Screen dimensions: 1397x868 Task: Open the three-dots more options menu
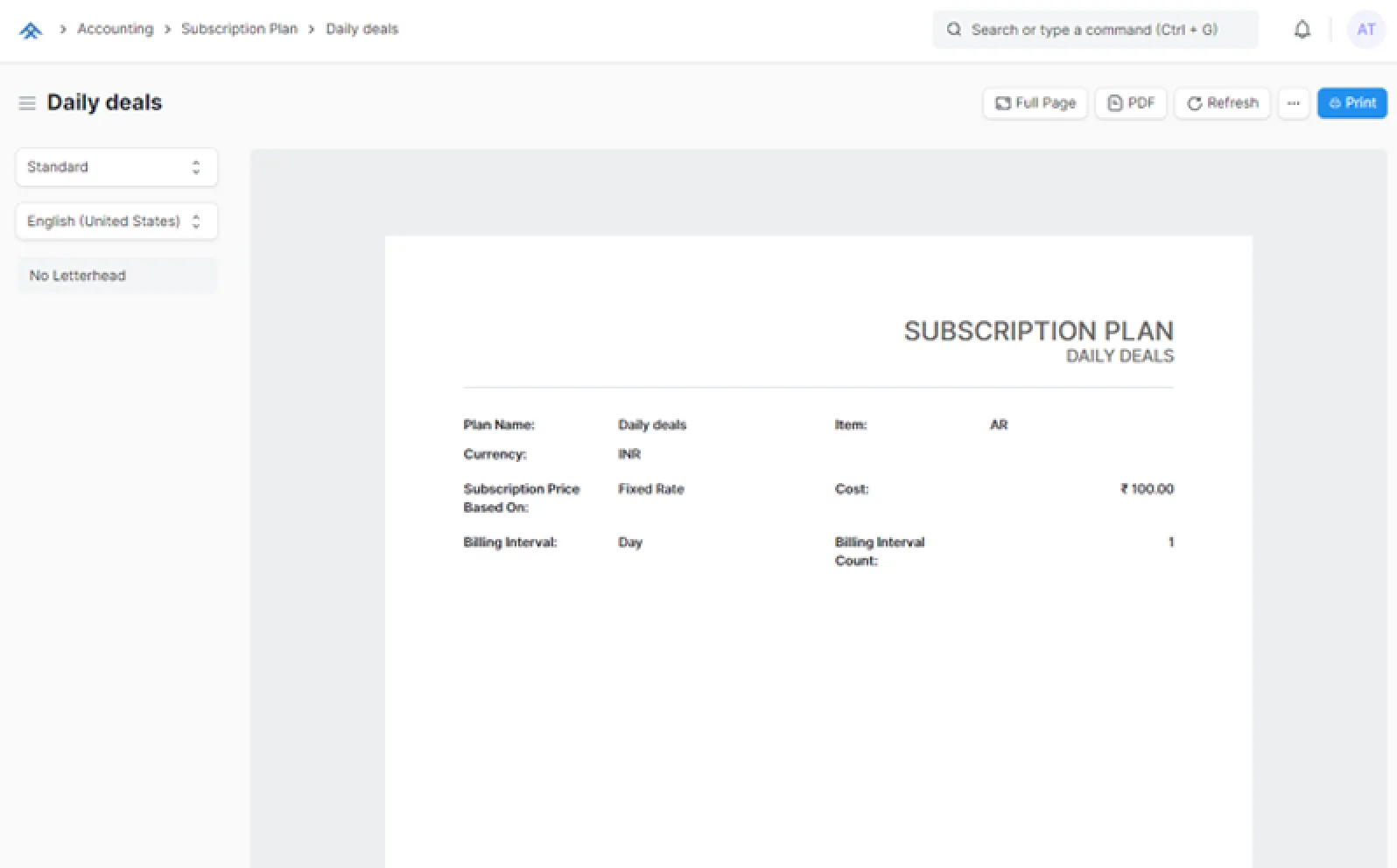click(x=1293, y=103)
